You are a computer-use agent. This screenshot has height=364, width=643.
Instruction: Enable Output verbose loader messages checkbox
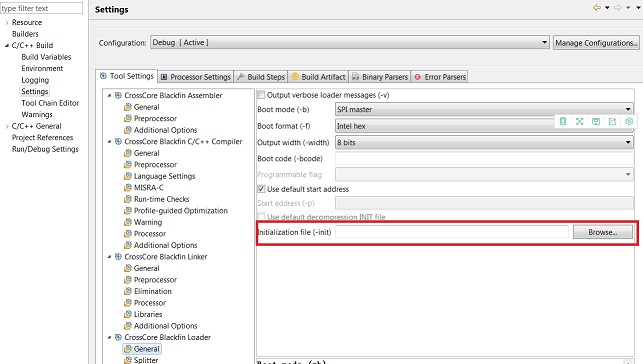pyautogui.click(x=261, y=95)
